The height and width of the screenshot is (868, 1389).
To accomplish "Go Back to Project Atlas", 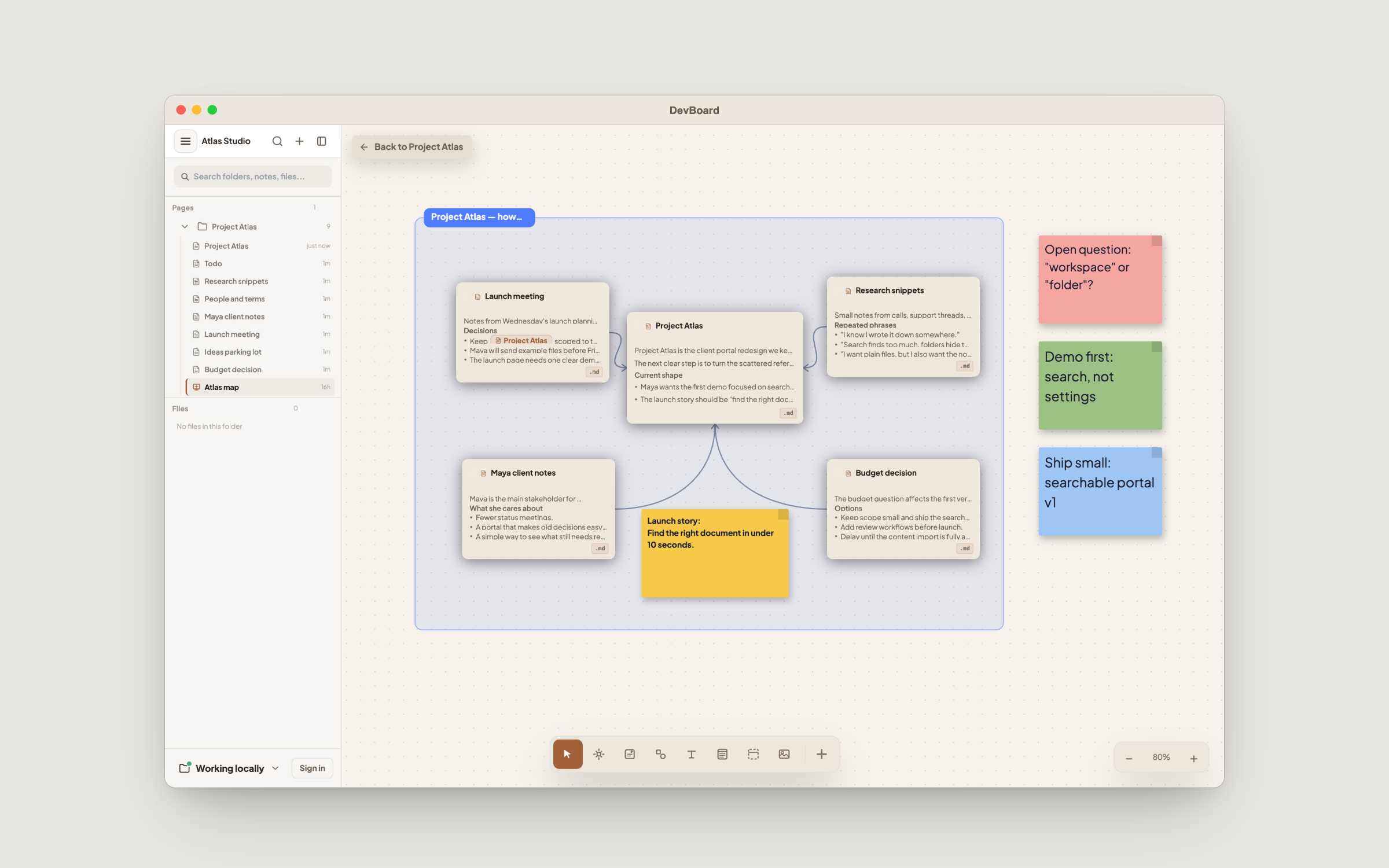I will tap(411, 147).
